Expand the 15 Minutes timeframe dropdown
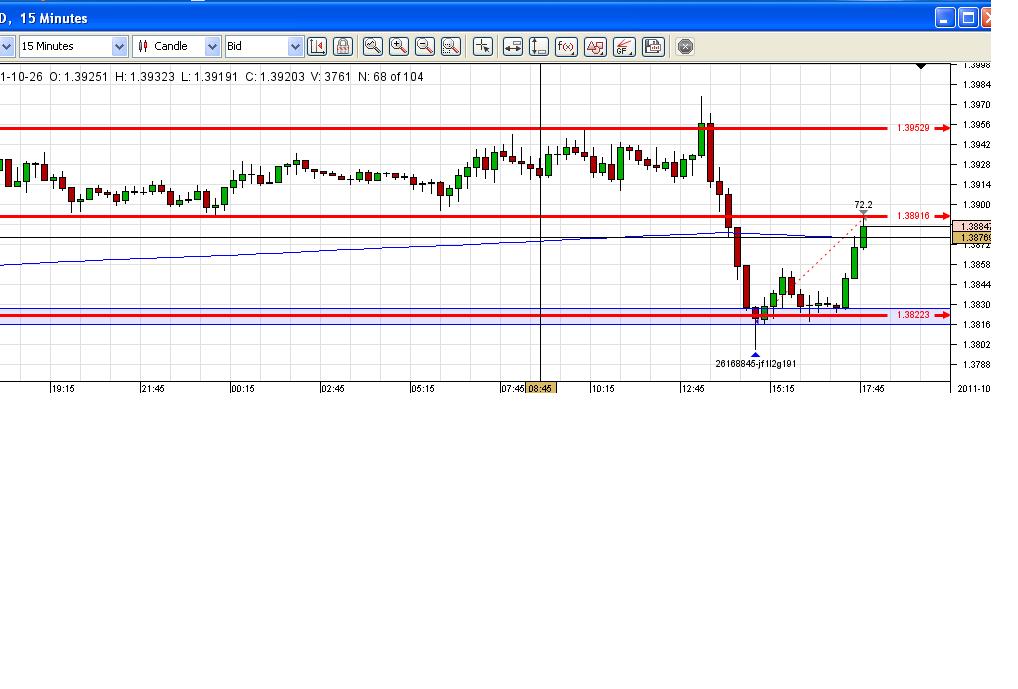The height and width of the screenshot is (689, 1018). 119,46
